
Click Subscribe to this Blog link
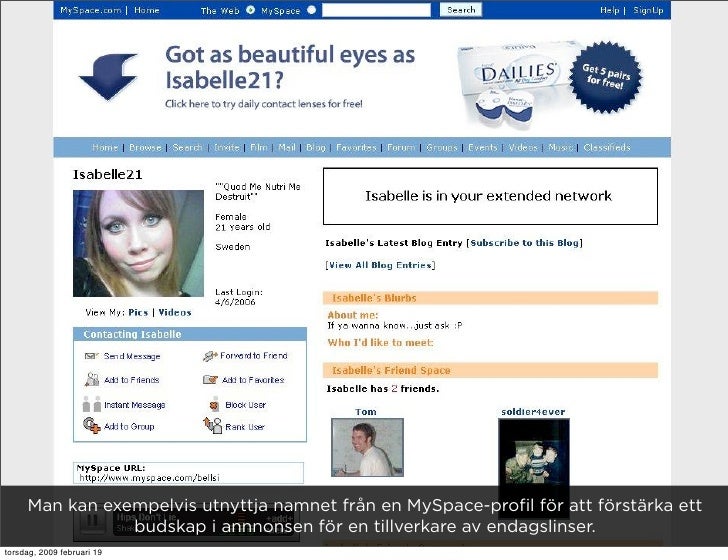point(524,243)
